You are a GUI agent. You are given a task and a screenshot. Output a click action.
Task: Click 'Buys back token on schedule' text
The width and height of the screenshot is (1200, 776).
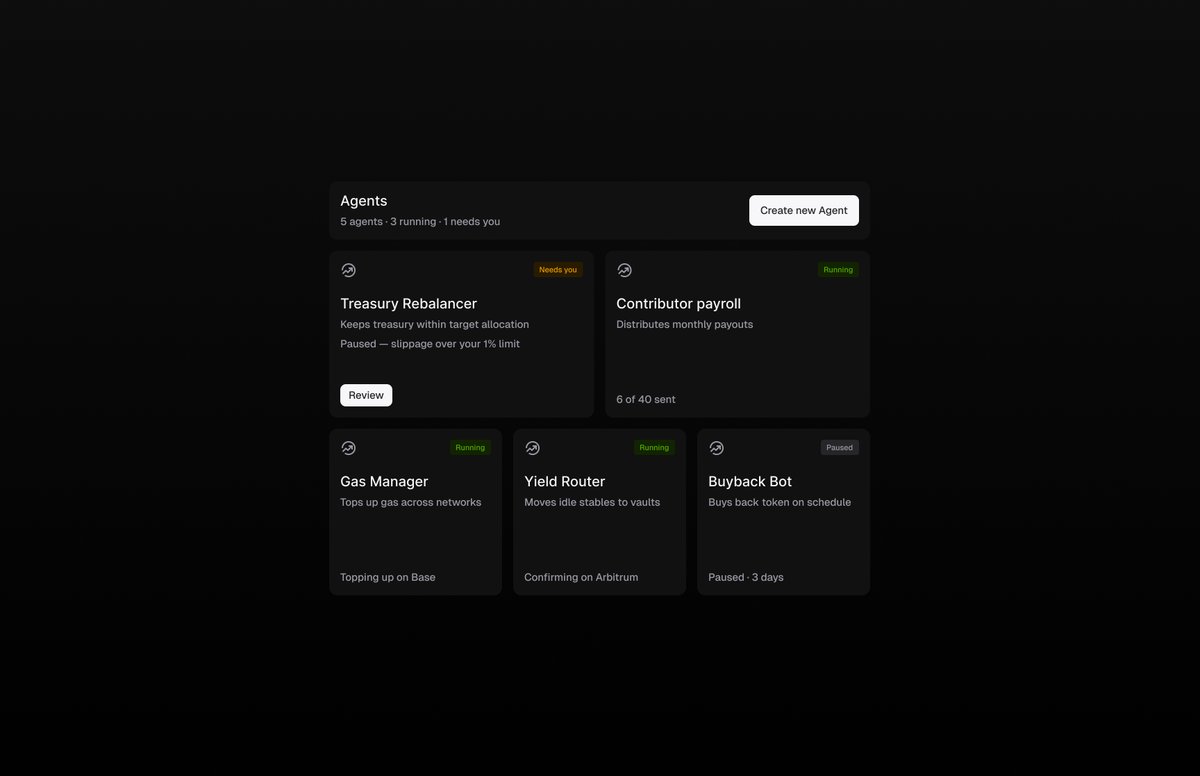click(x=779, y=502)
